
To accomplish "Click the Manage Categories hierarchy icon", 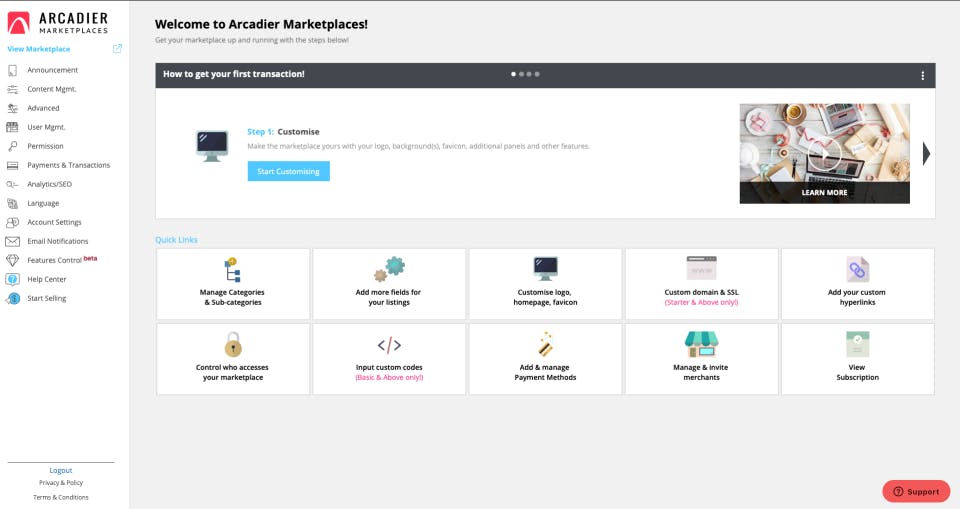I will pyautogui.click(x=233, y=270).
